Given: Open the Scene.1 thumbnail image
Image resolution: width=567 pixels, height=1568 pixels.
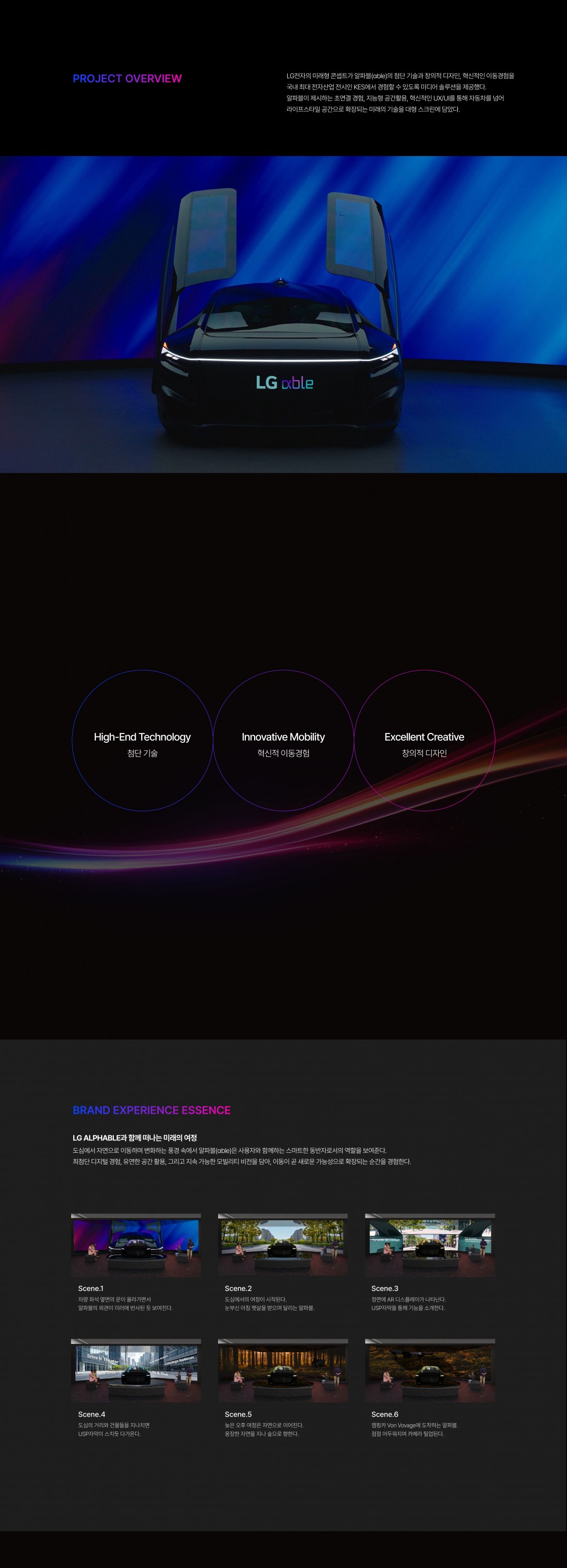Looking at the screenshot, I should coord(136,1245).
